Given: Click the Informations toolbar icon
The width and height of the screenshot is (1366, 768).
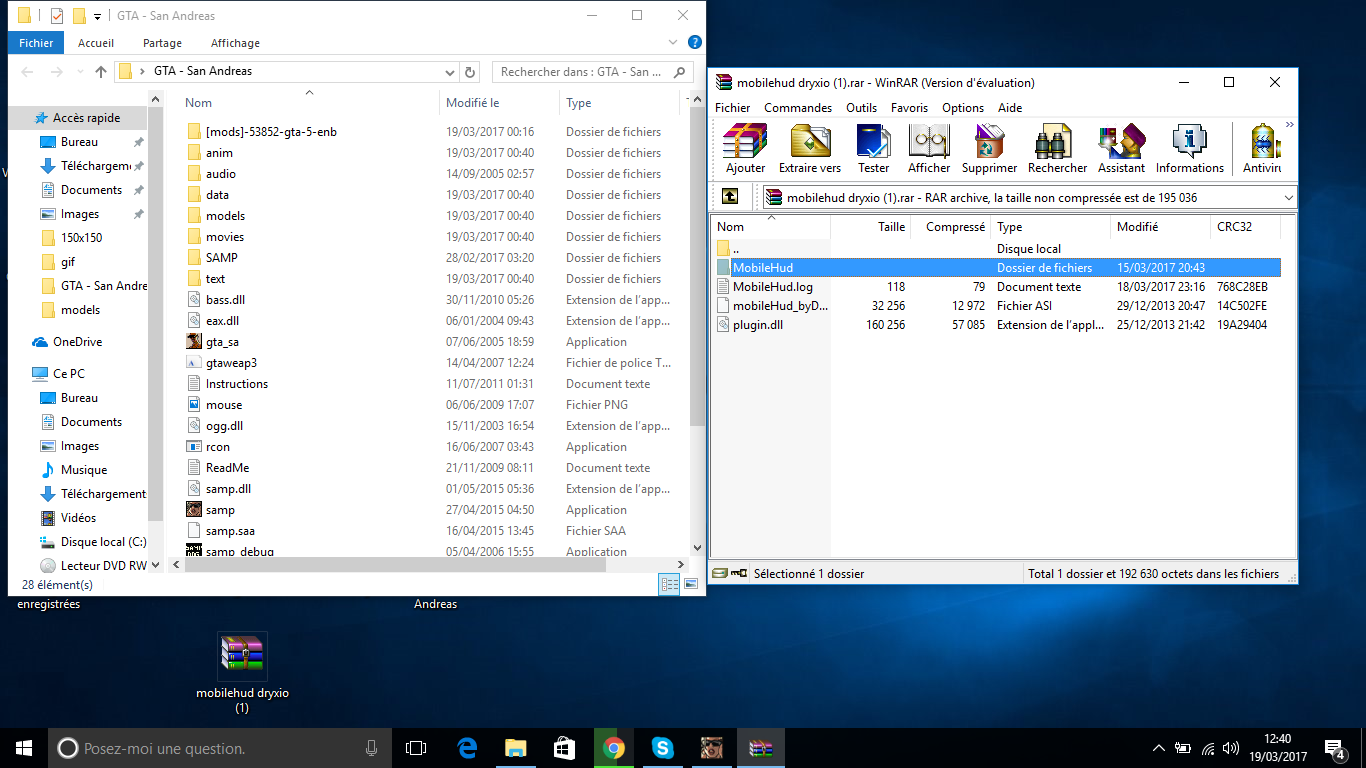Looking at the screenshot, I should tap(1190, 149).
